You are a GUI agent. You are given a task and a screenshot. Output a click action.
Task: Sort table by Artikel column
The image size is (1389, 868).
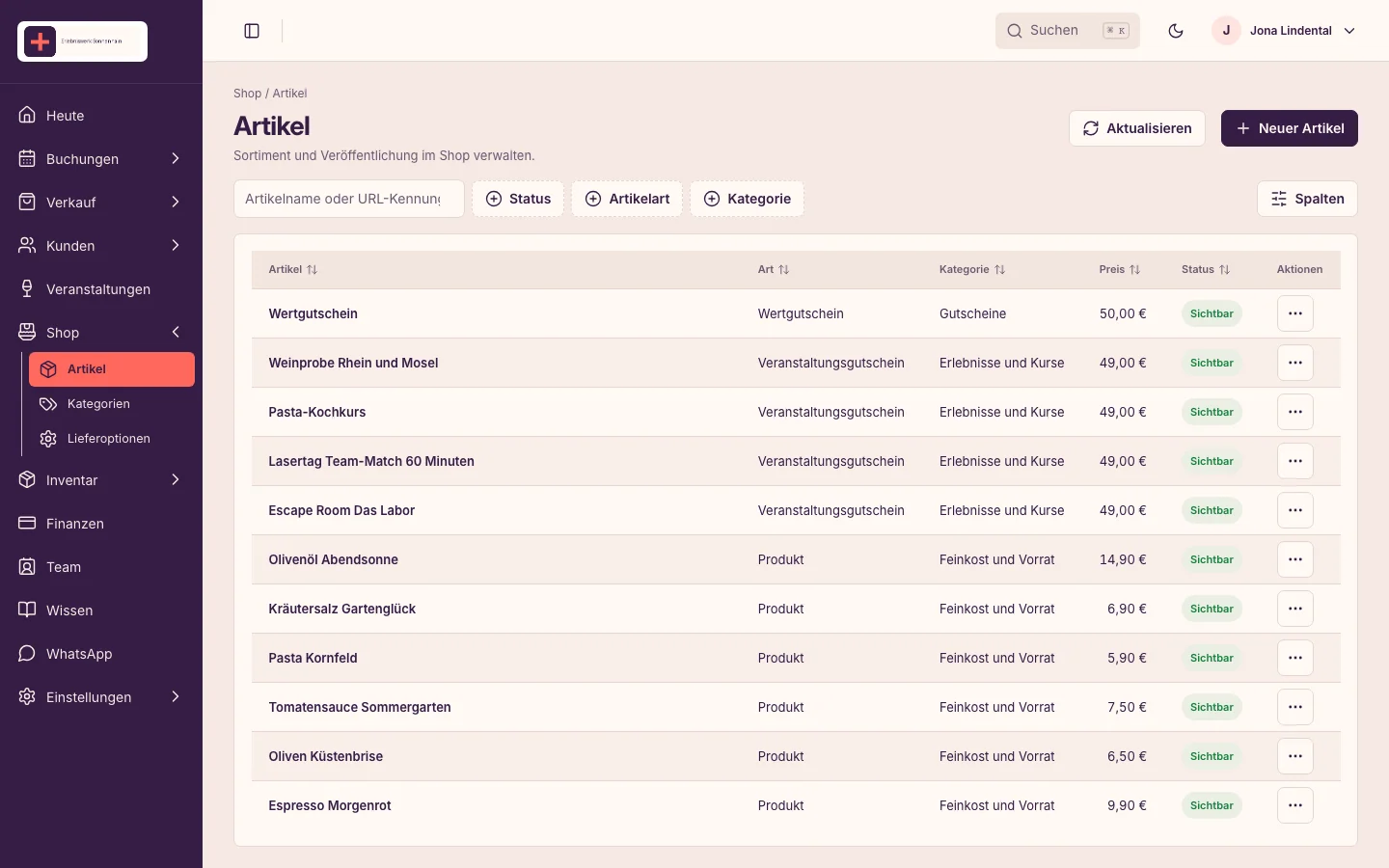tap(293, 270)
